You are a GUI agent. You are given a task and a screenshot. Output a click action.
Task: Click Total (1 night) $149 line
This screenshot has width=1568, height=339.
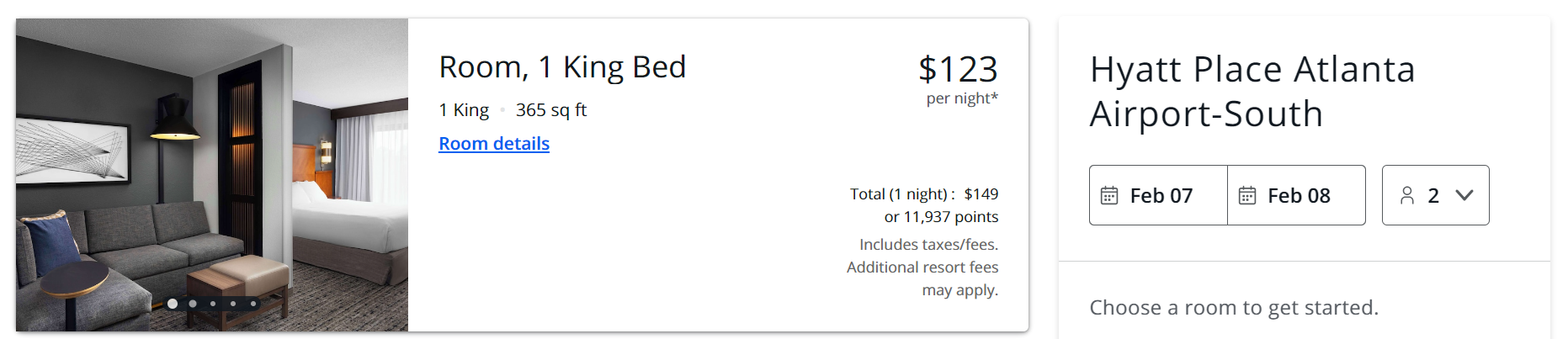pos(923,194)
